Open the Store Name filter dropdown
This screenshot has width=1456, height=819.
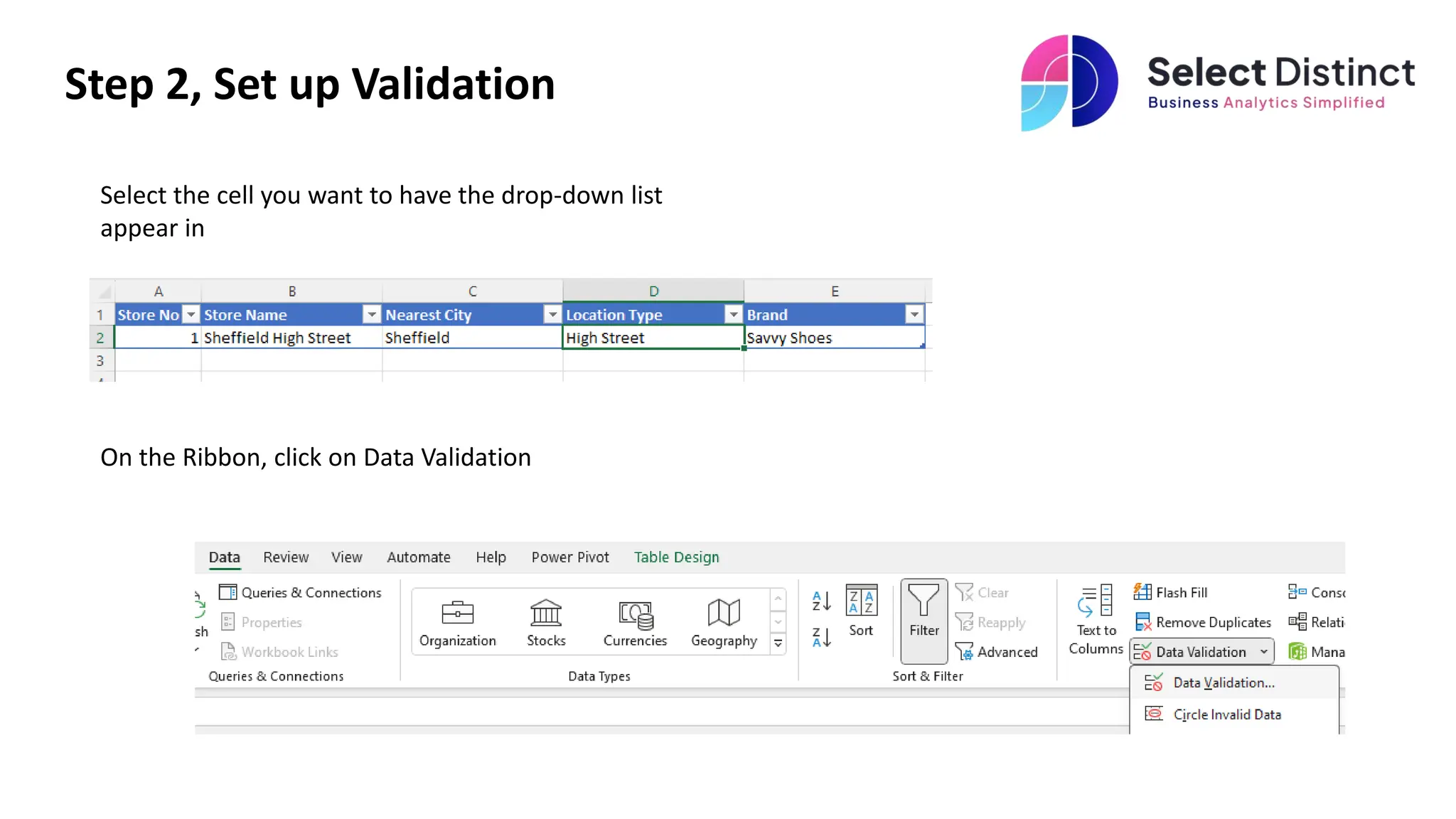pyautogui.click(x=371, y=314)
